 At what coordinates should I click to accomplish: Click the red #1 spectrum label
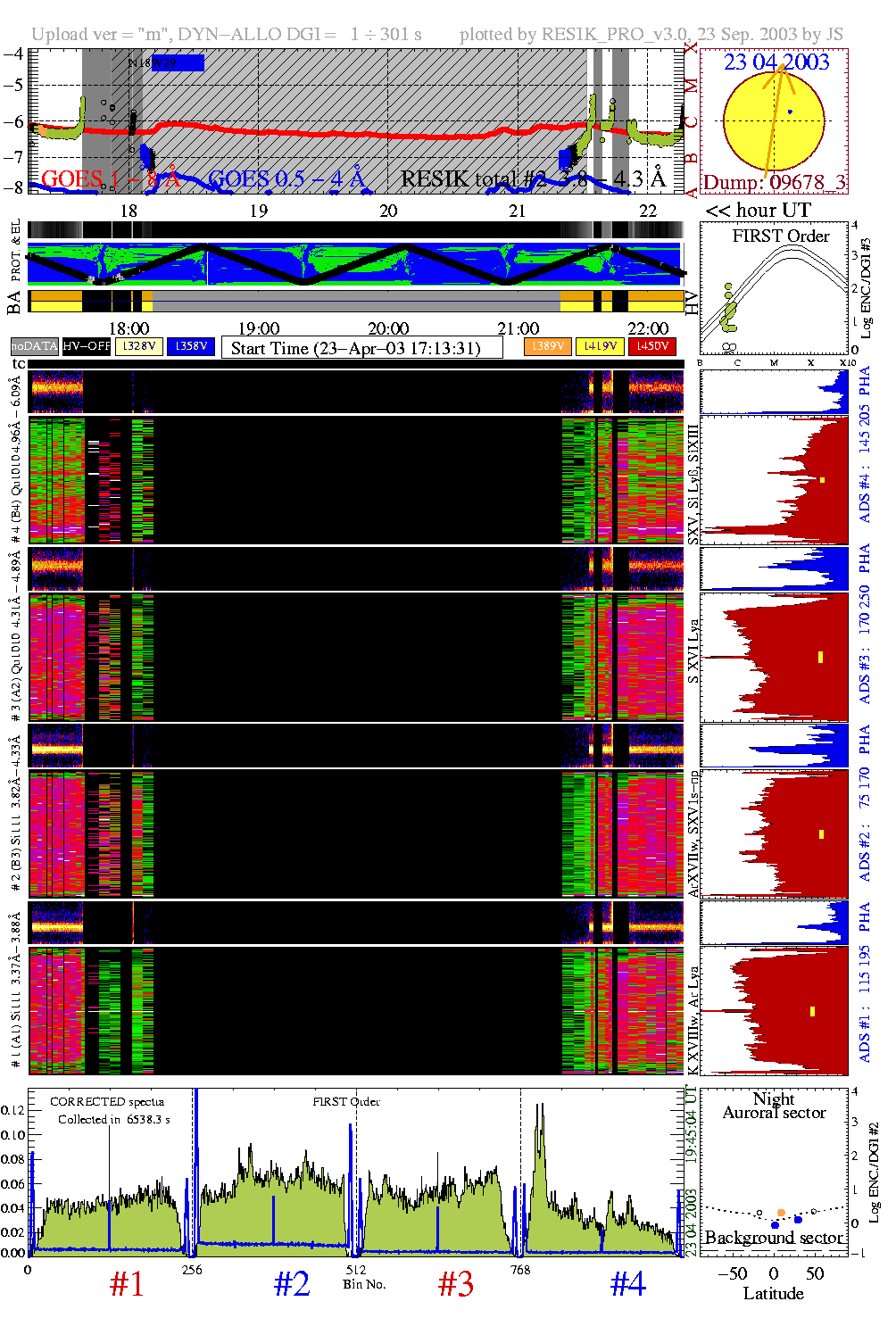(x=127, y=1284)
